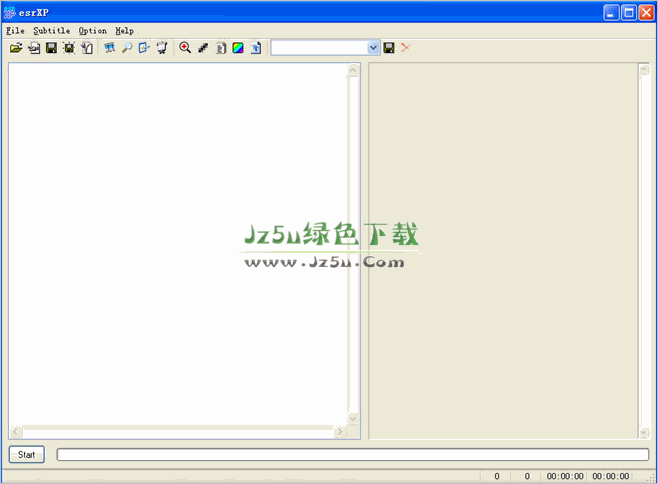
Task: Click the page with blue arrow icon
Action: click(x=256, y=48)
